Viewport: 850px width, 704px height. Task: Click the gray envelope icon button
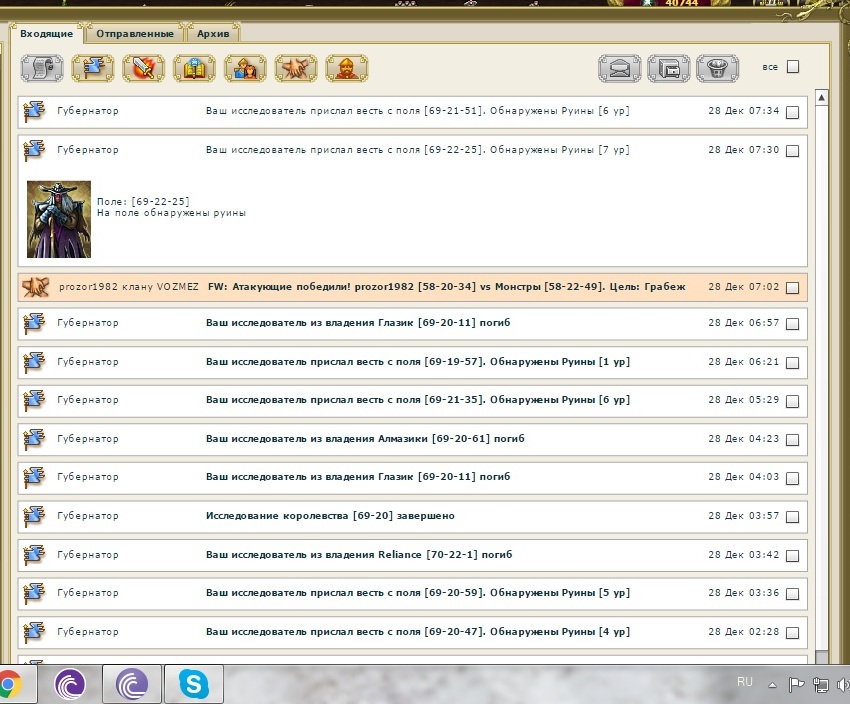click(x=620, y=68)
